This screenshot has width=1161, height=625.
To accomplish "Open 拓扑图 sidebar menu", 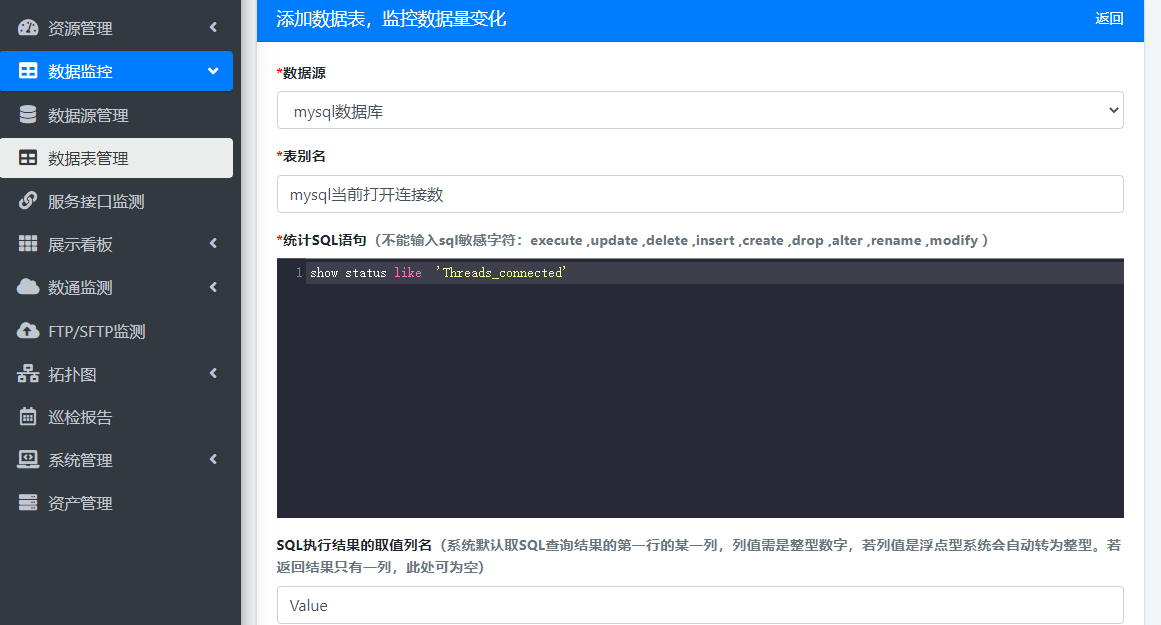I will (116, 373).
